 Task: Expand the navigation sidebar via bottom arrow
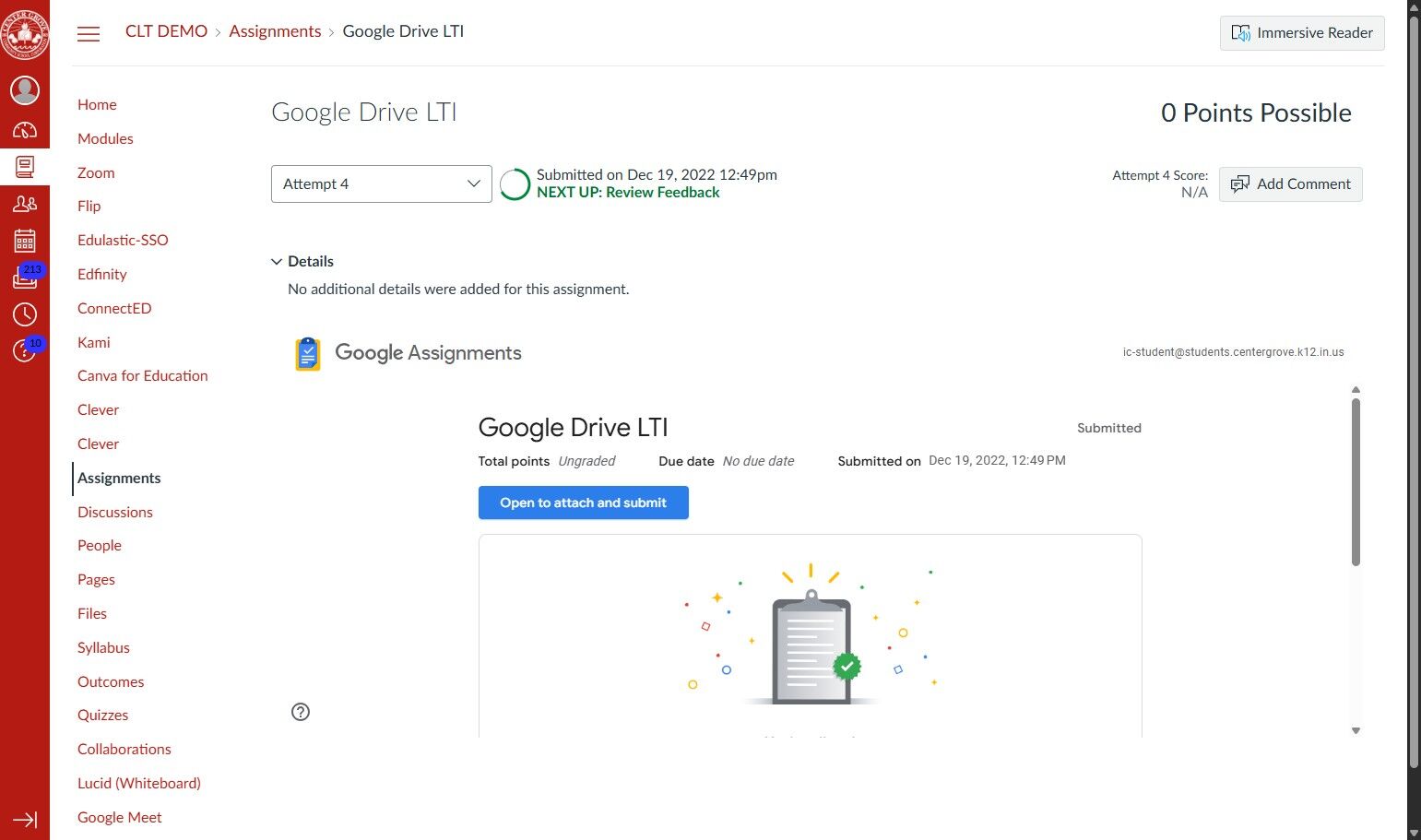tap(25, 820)
